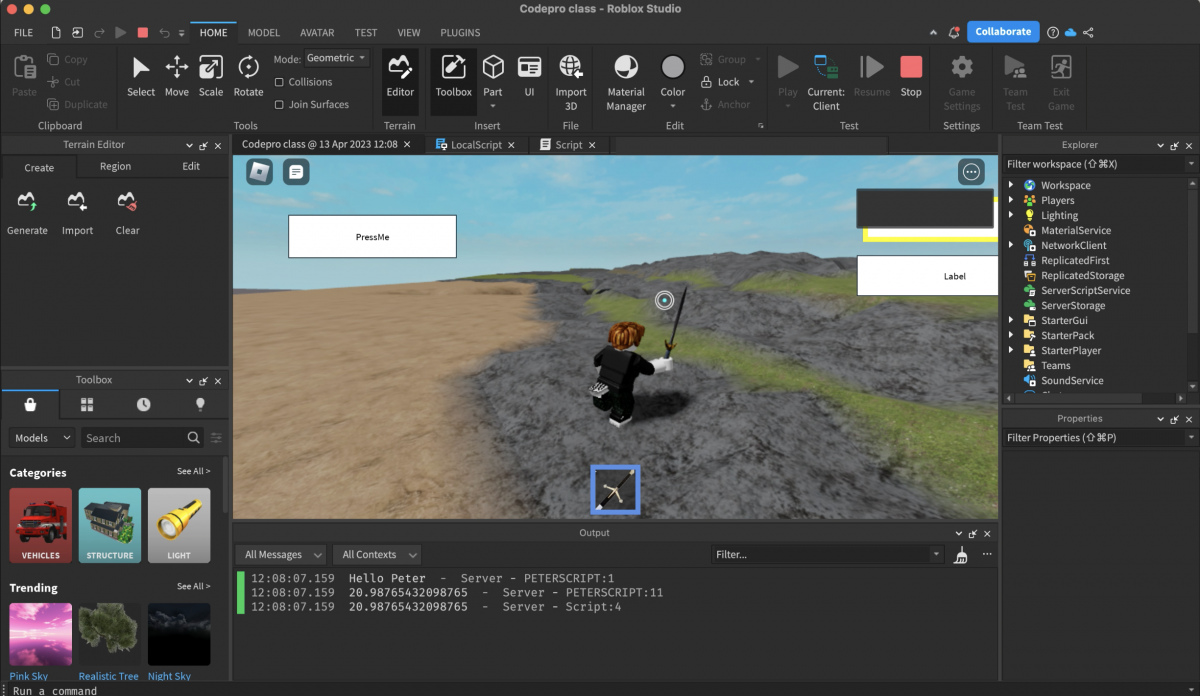Switch to the MODEL ribbon tab
1200x696 pixels.
coord(264,32)
